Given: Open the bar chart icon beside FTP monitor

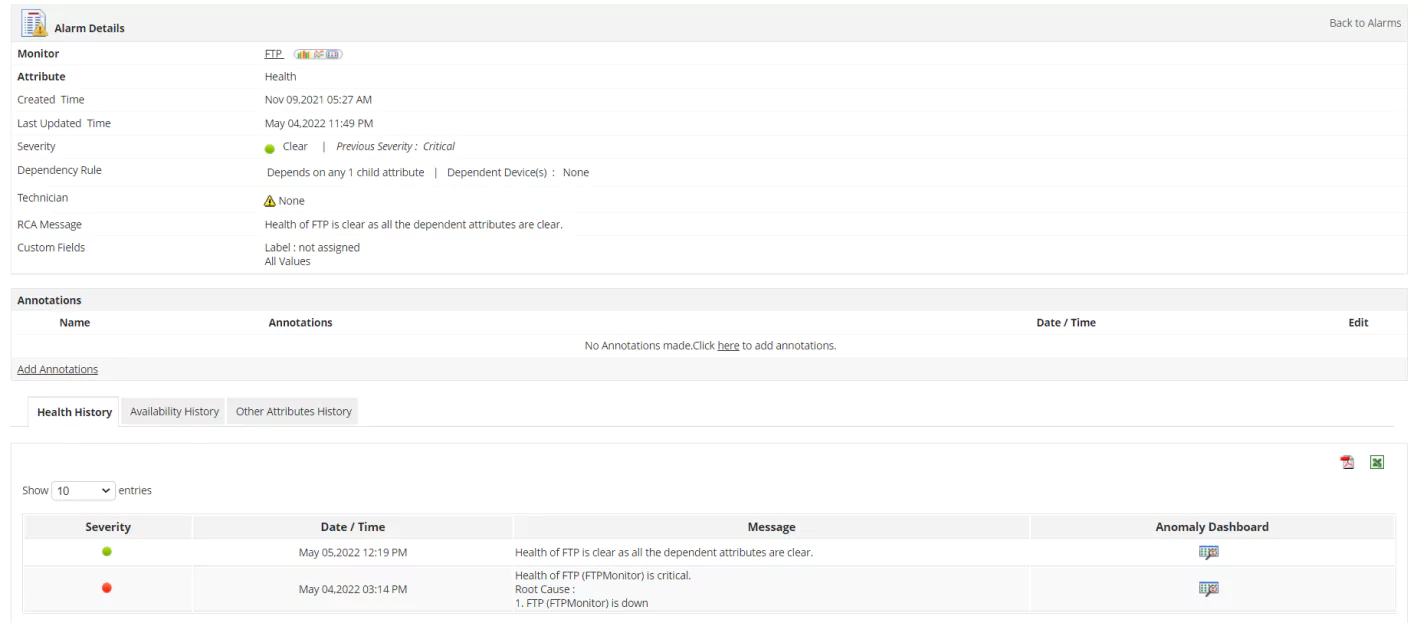Looking at the screenshot, I should pyautogui.click(x=304, y=54).
